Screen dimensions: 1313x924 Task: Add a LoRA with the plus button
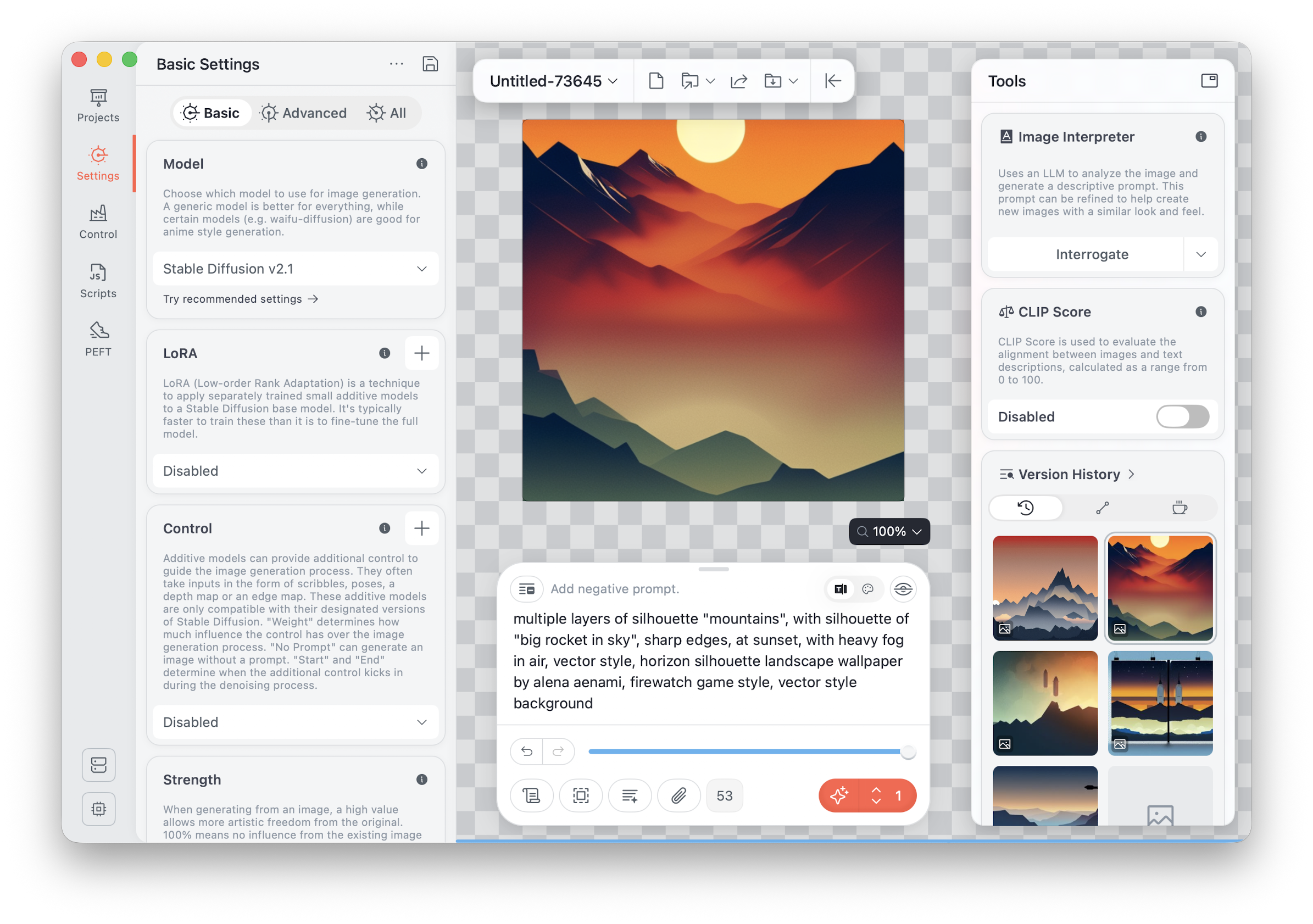coord(421,353)
